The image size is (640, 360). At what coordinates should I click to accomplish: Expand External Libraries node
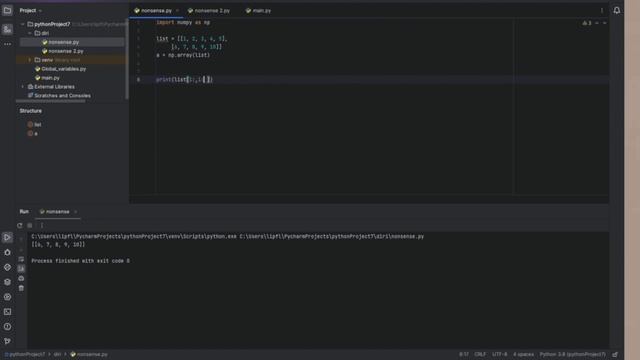click(x=23, y=87)
